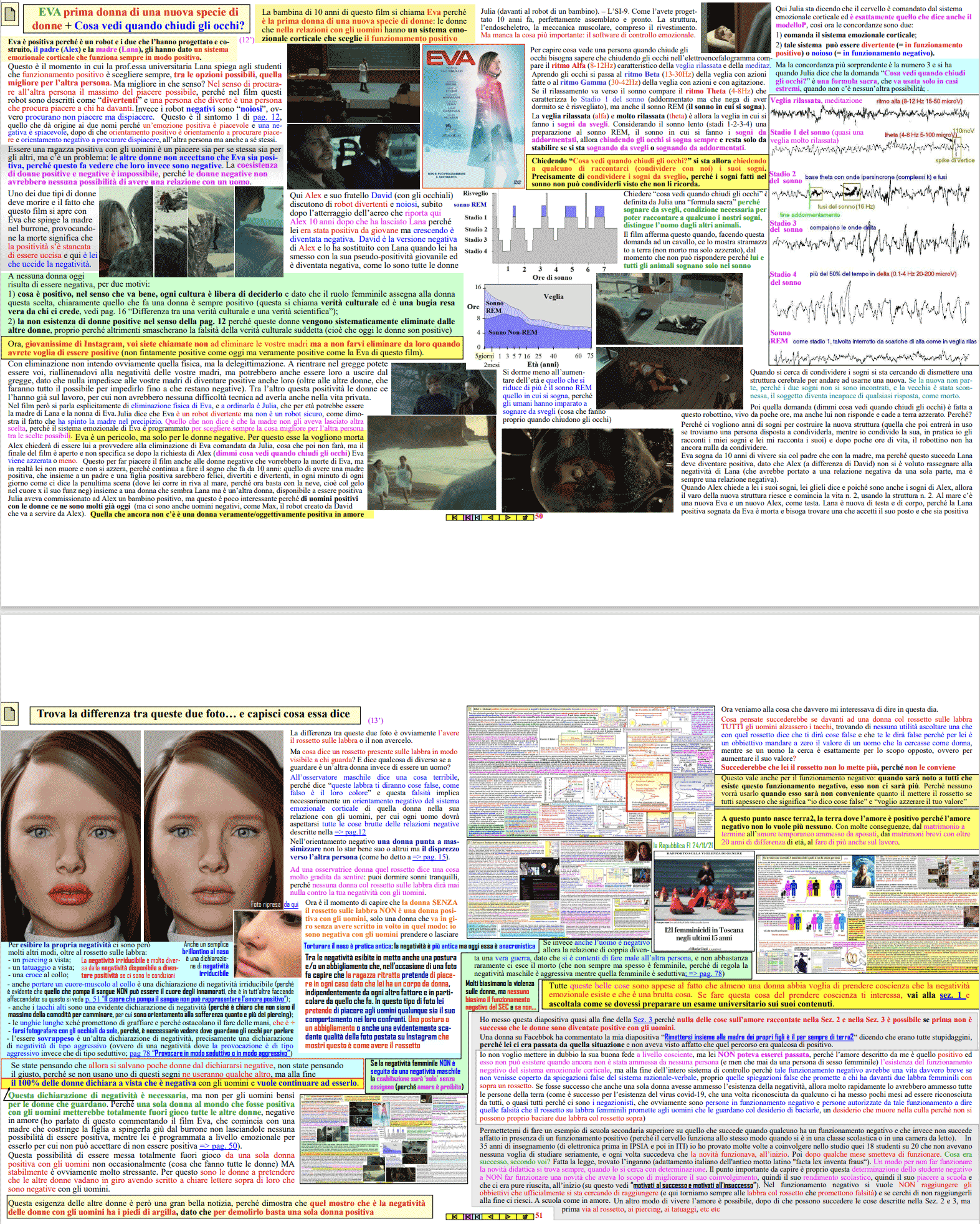Click the "(12')" reading-time label
Image resolution: width=980 pixels, height=1224 pixels.
tap(247, 41)
